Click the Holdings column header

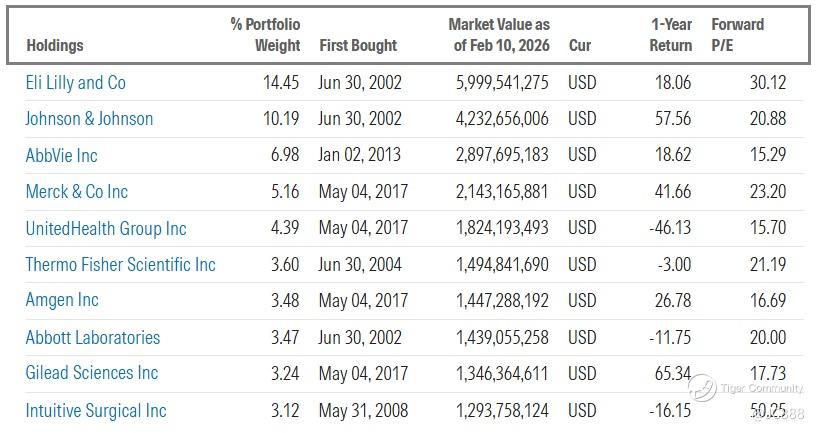[x=54, y=45]
